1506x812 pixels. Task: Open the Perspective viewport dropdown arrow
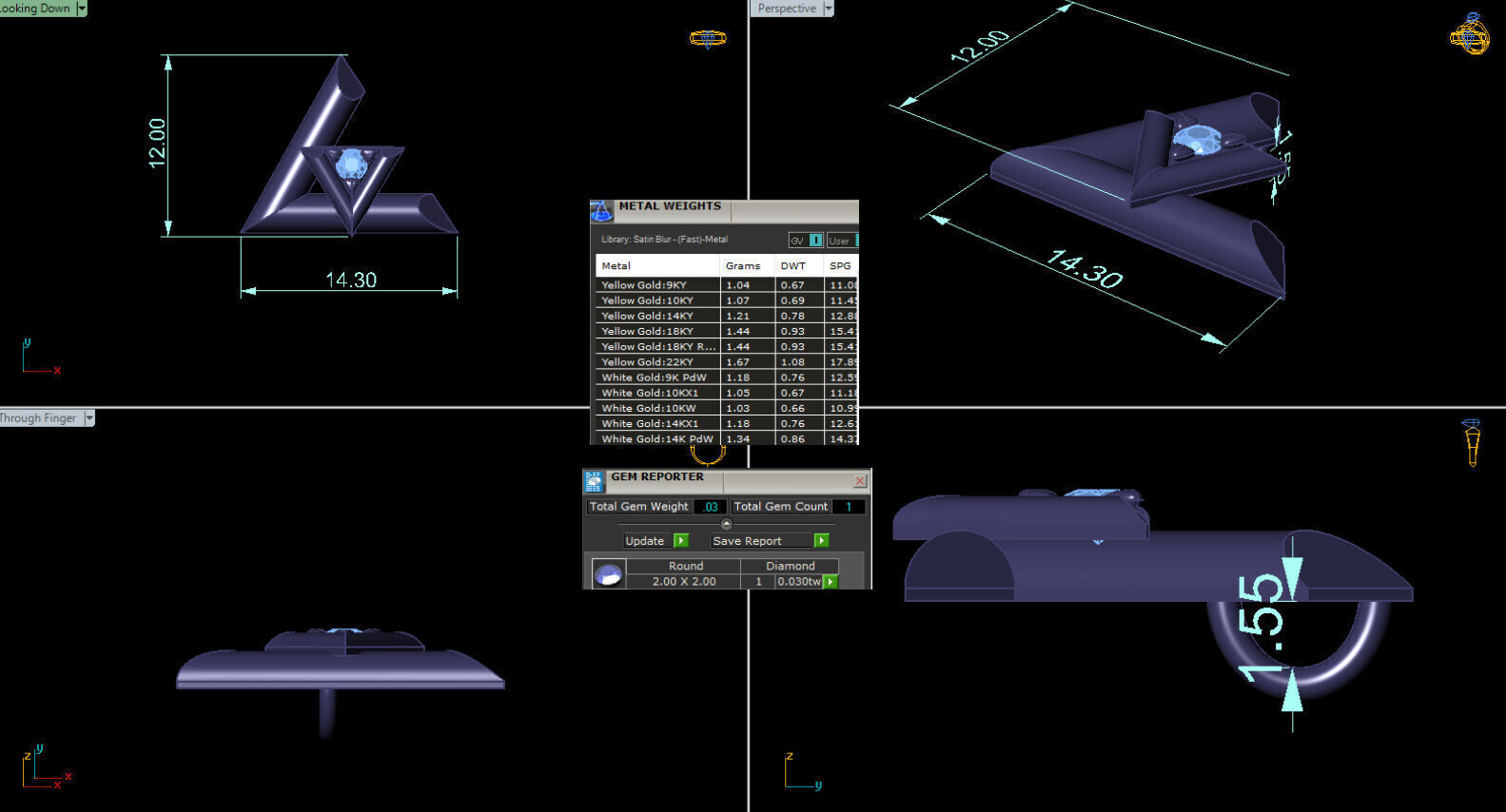[x=828, y=9]
